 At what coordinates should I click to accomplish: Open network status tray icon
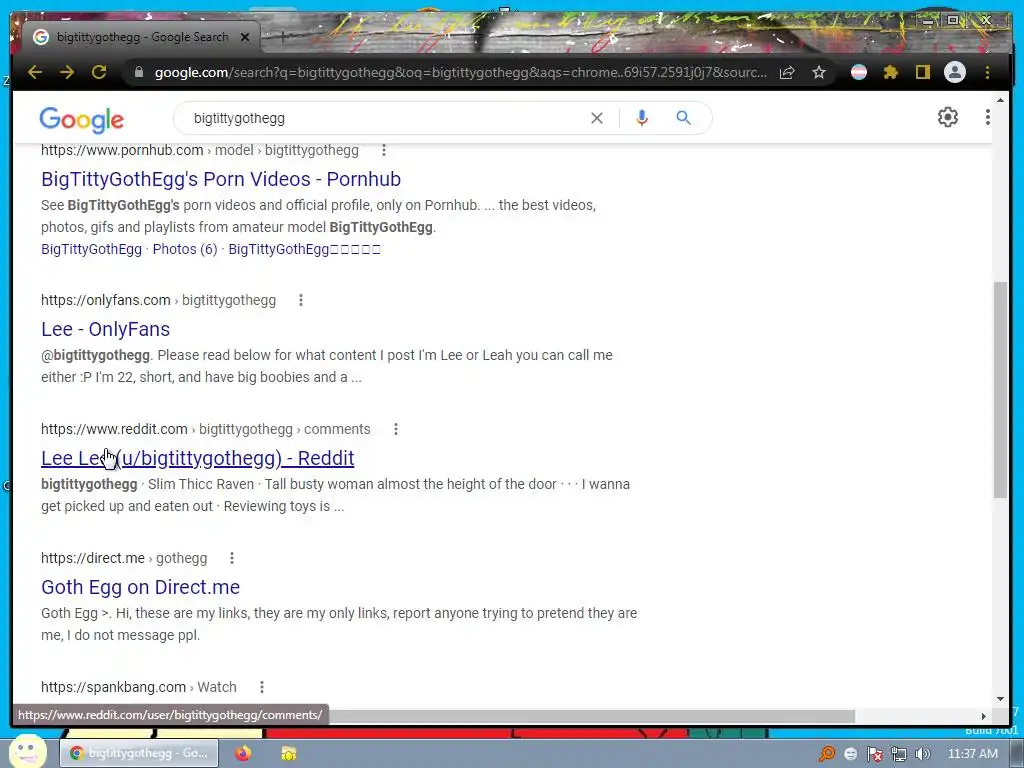899,754
